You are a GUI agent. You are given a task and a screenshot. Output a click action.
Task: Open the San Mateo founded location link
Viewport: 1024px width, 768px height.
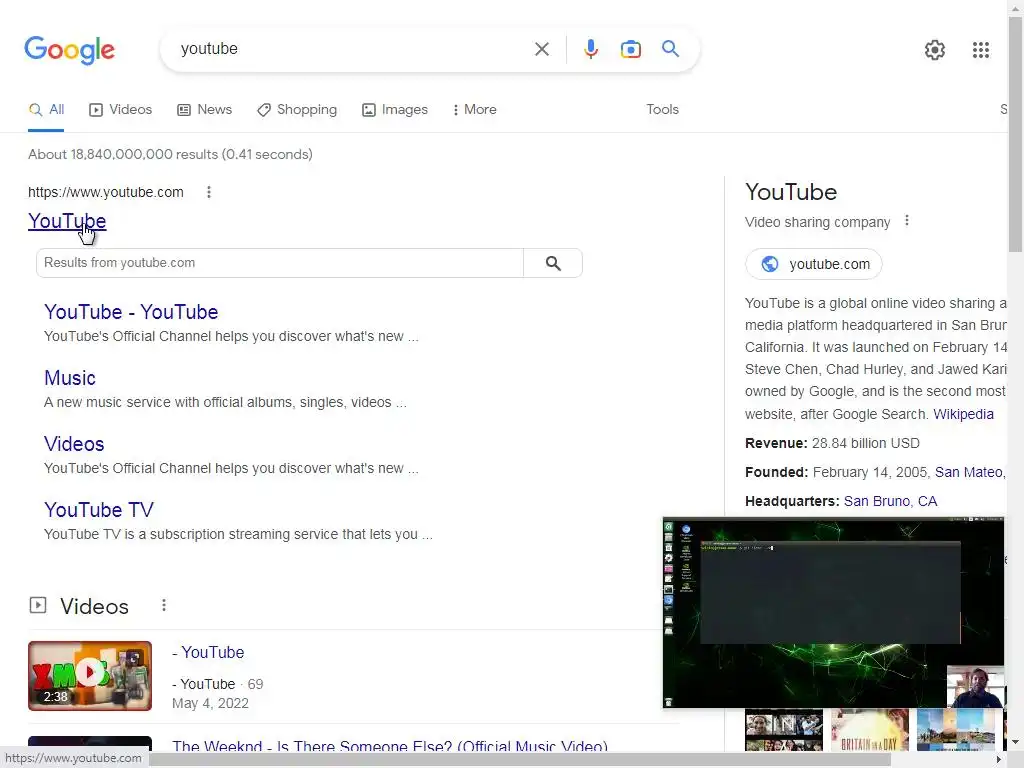969,472
